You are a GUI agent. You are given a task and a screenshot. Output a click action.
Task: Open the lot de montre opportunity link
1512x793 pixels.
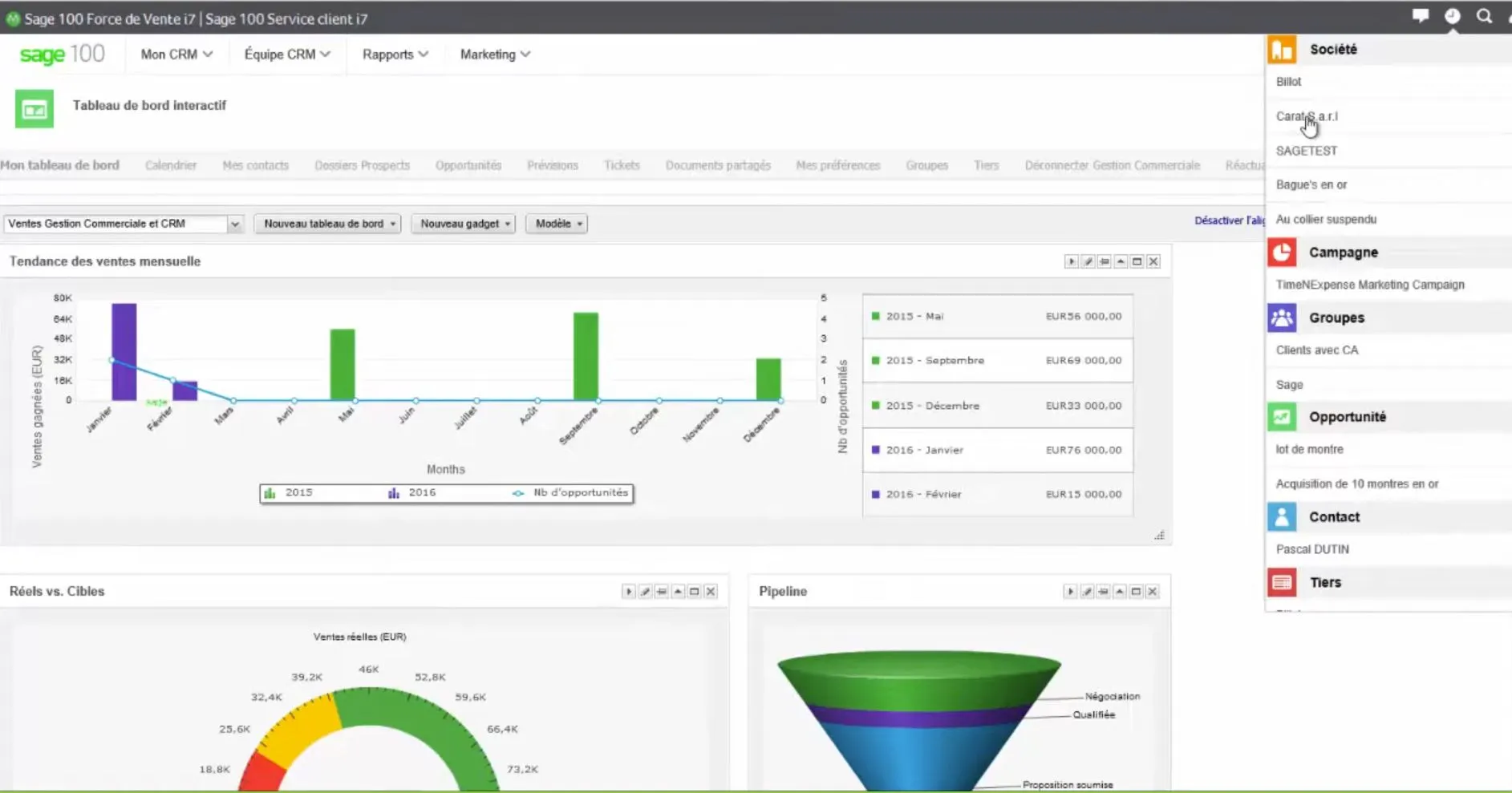click(x=1309, y=449)
